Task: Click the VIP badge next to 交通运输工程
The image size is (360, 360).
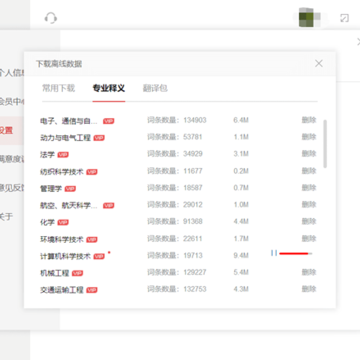Action: coord(92,290)
